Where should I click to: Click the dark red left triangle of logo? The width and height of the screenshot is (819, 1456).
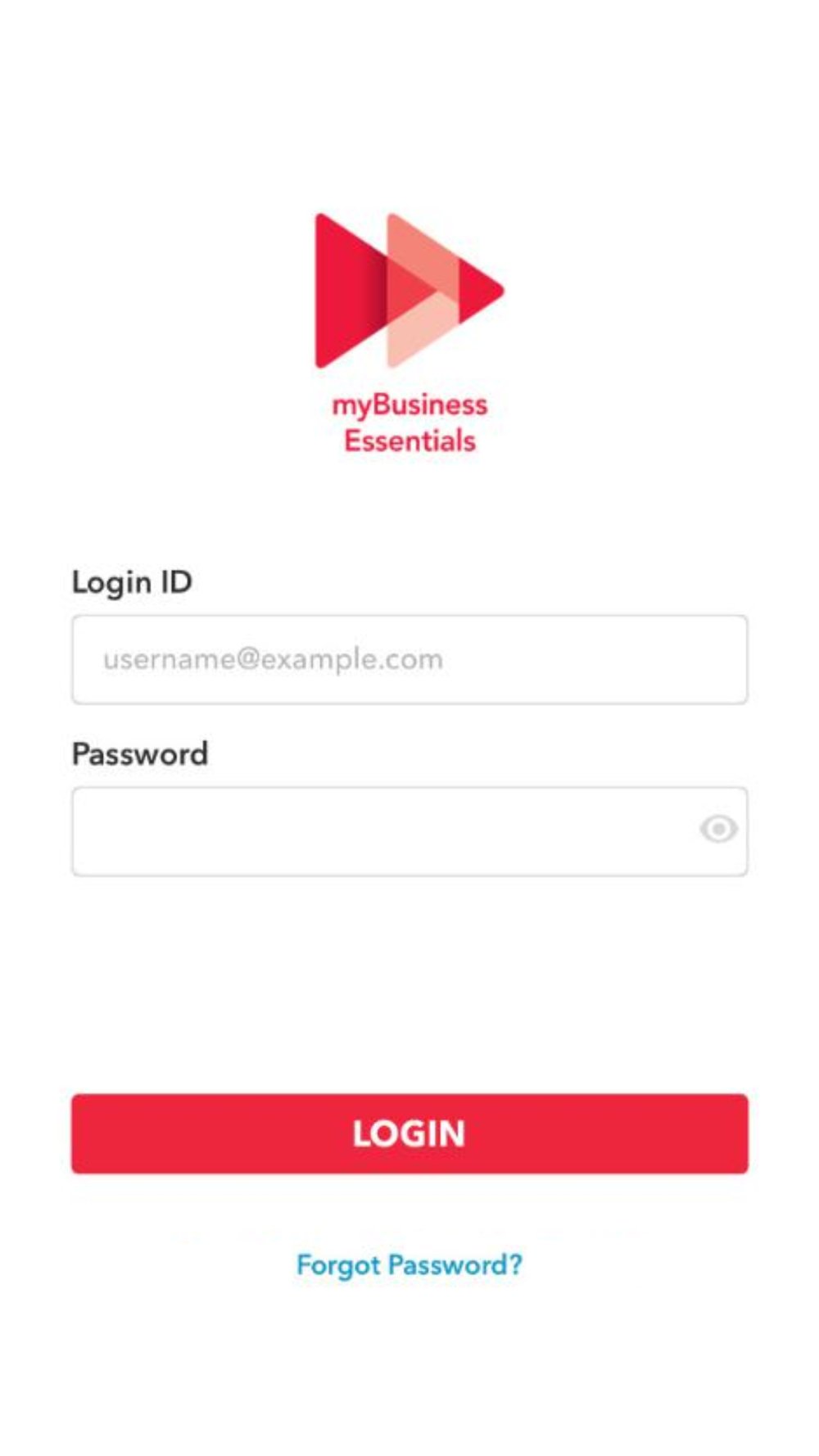348,290
